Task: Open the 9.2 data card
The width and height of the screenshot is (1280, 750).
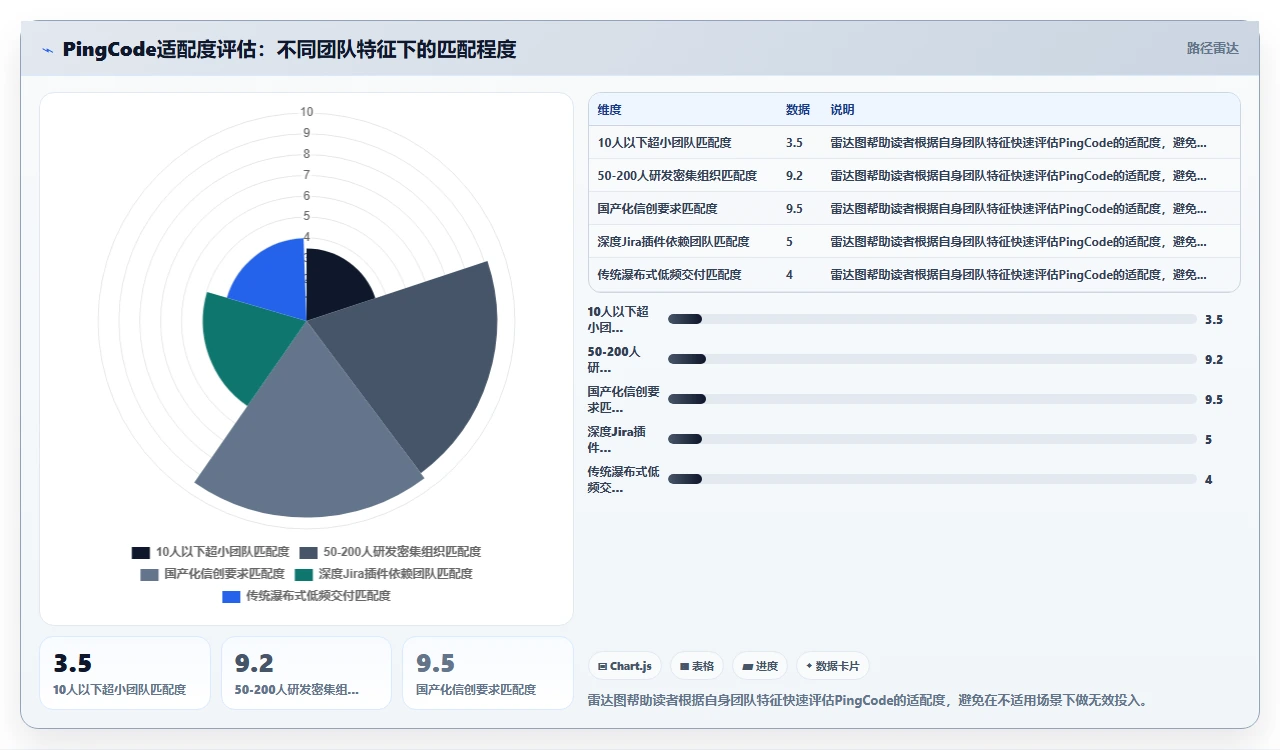Action: (x=306, y=673)
